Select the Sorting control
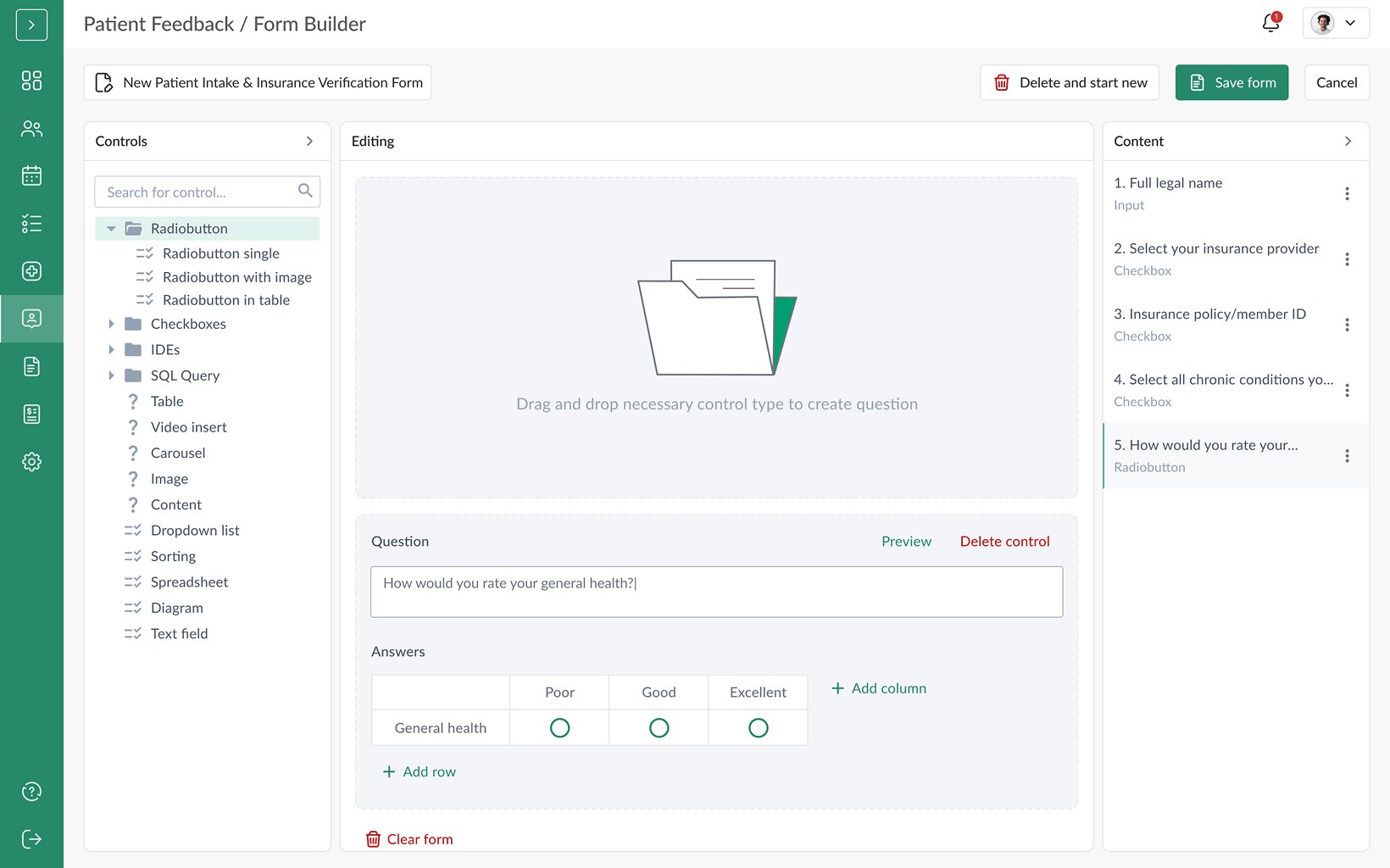The height and width of the screenshot is (868, 1390). (173, 557)
